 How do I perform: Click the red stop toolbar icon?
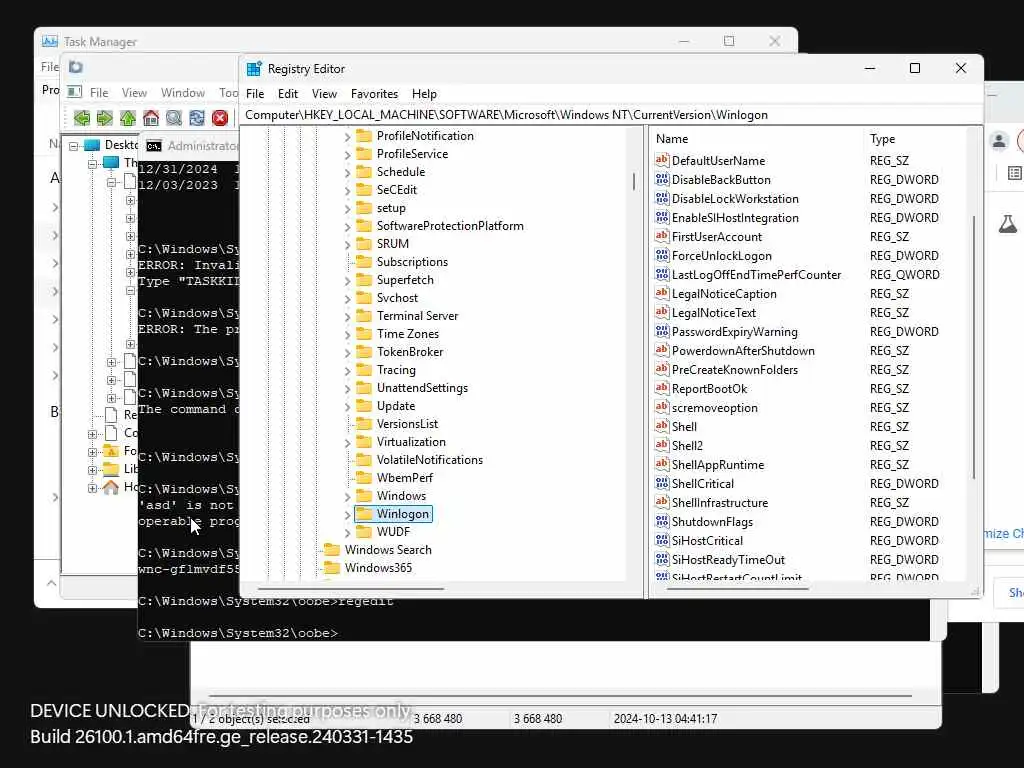click(x=220, y=118)
